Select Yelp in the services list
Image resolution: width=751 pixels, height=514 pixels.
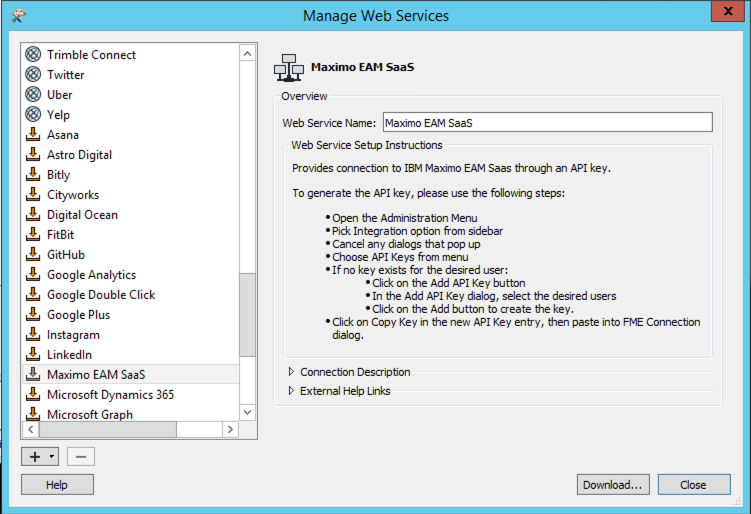coord(58,115)
